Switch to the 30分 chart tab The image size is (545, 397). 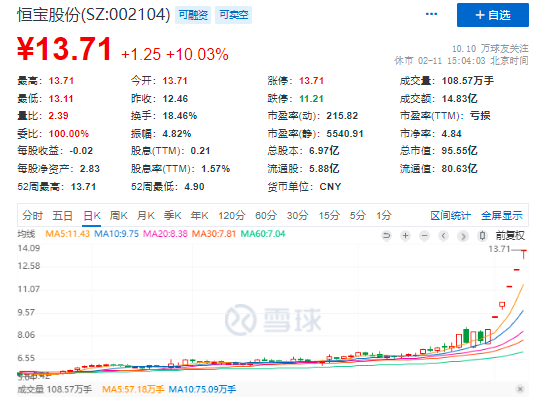click(298, 216)
